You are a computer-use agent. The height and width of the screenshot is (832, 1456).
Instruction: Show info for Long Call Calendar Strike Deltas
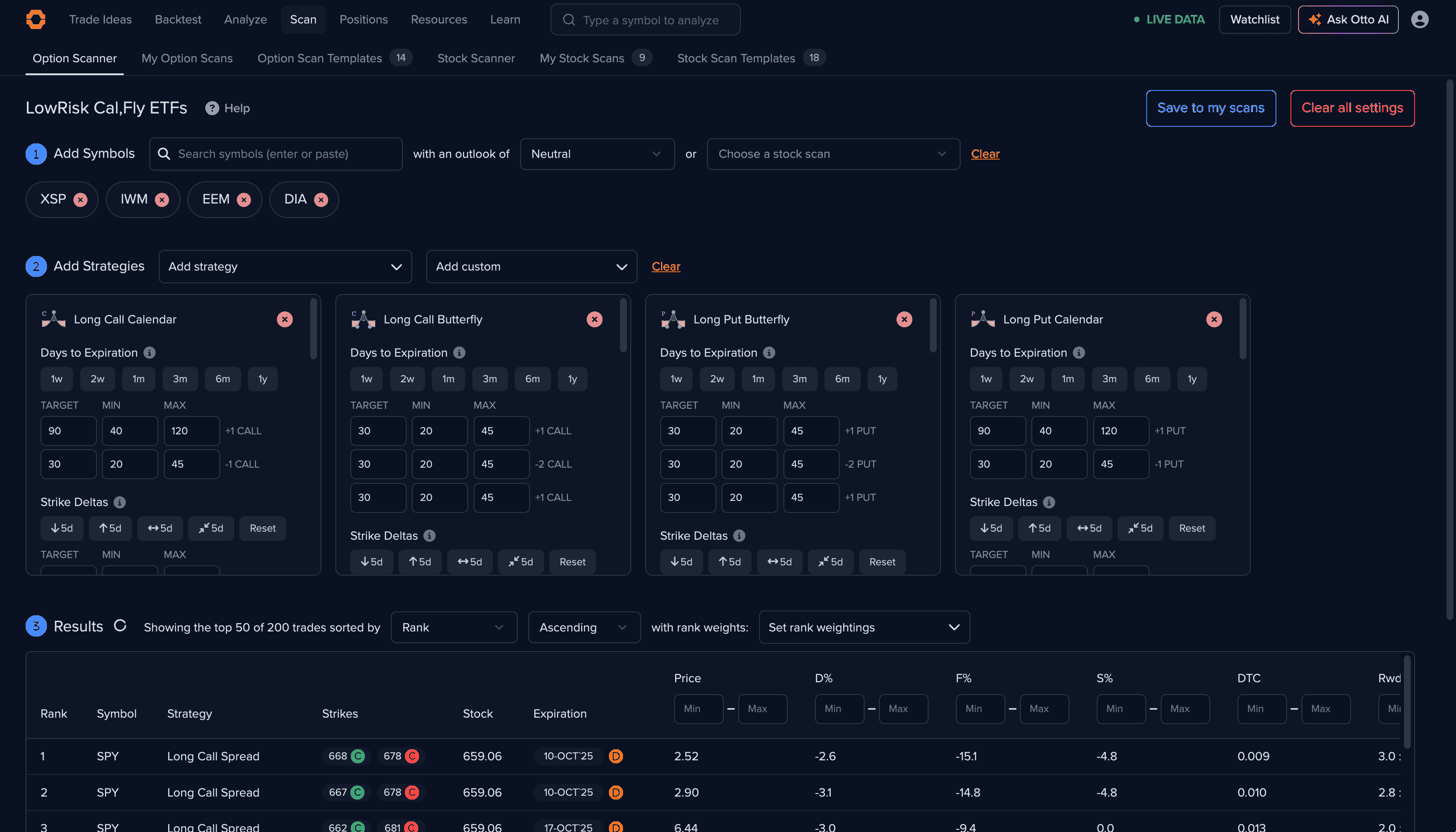point(119,502)
